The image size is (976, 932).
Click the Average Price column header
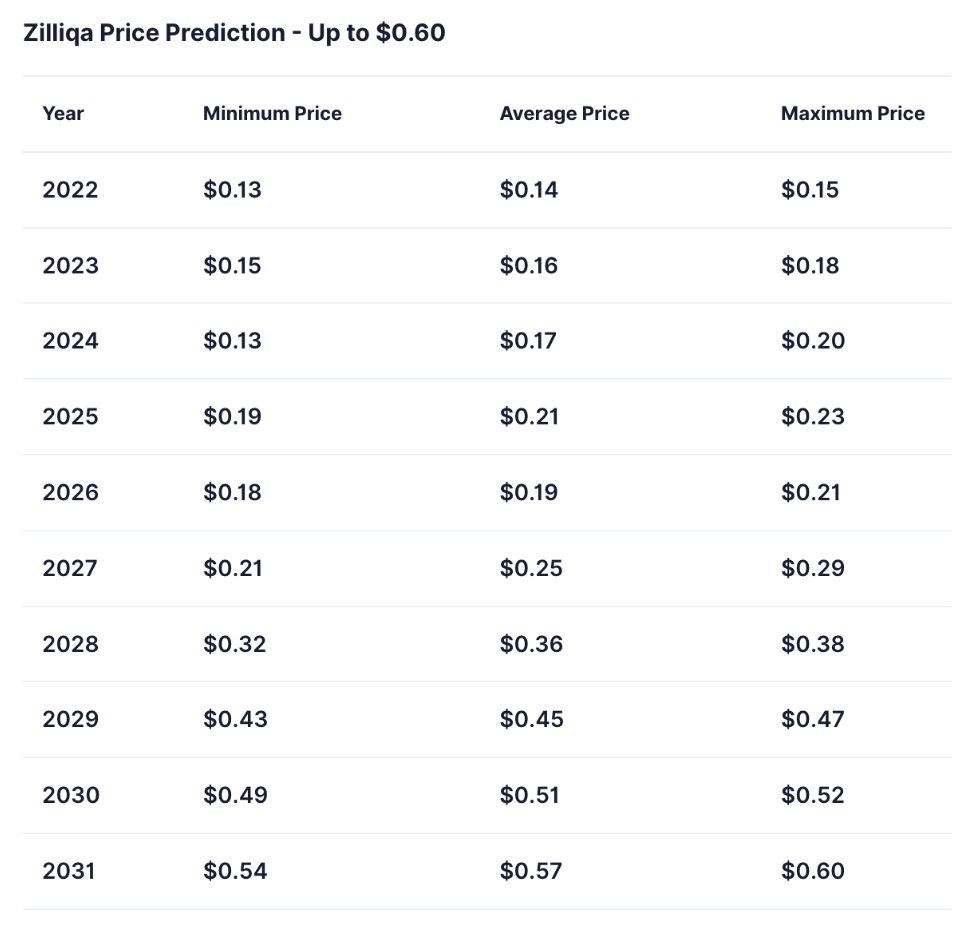564,114
